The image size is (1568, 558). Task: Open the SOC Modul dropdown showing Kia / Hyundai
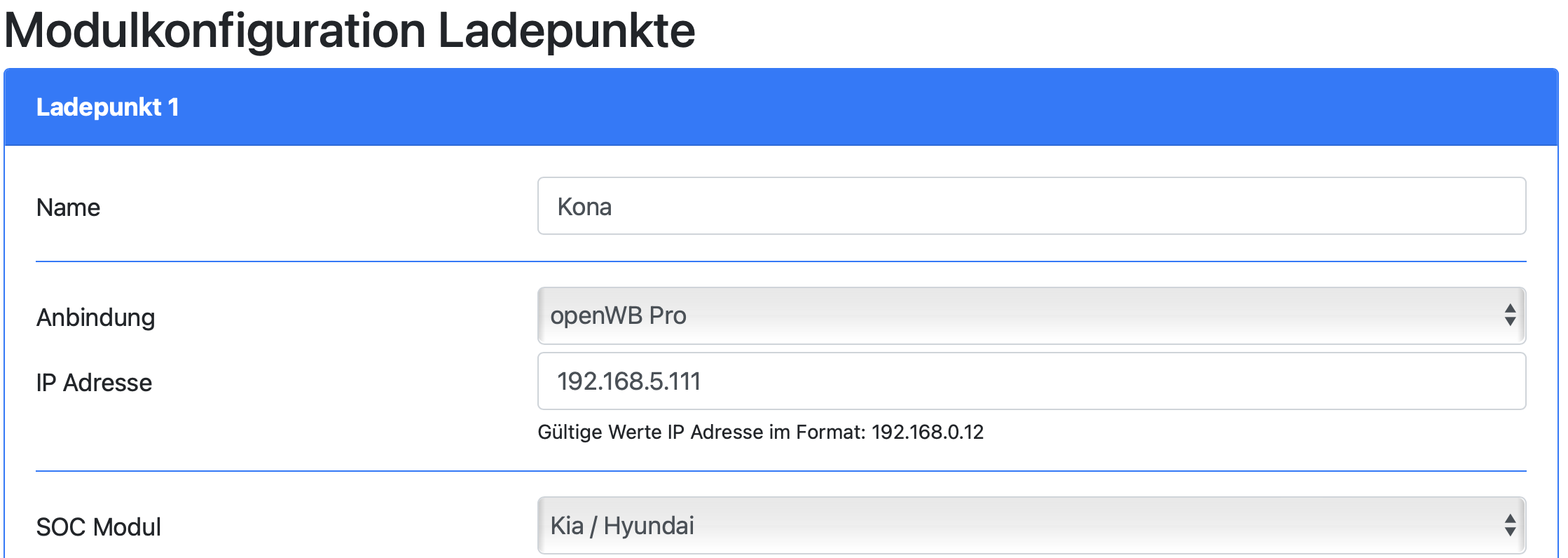(1030, 526)
